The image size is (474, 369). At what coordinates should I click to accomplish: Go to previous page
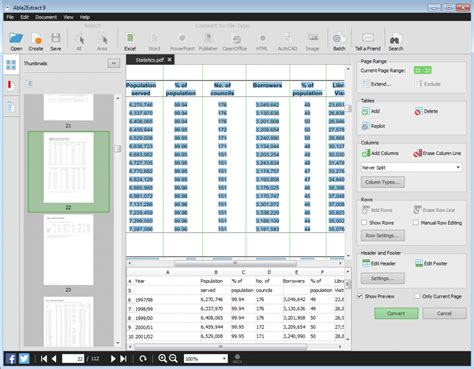pos(54,359)
